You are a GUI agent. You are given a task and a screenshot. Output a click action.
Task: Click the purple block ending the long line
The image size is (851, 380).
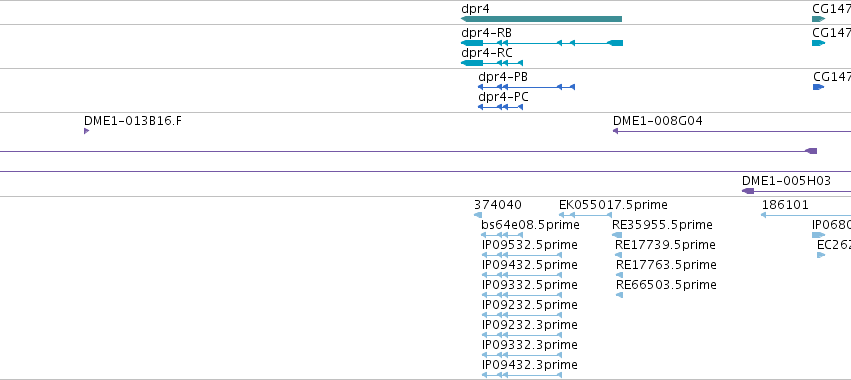point(811,151)
